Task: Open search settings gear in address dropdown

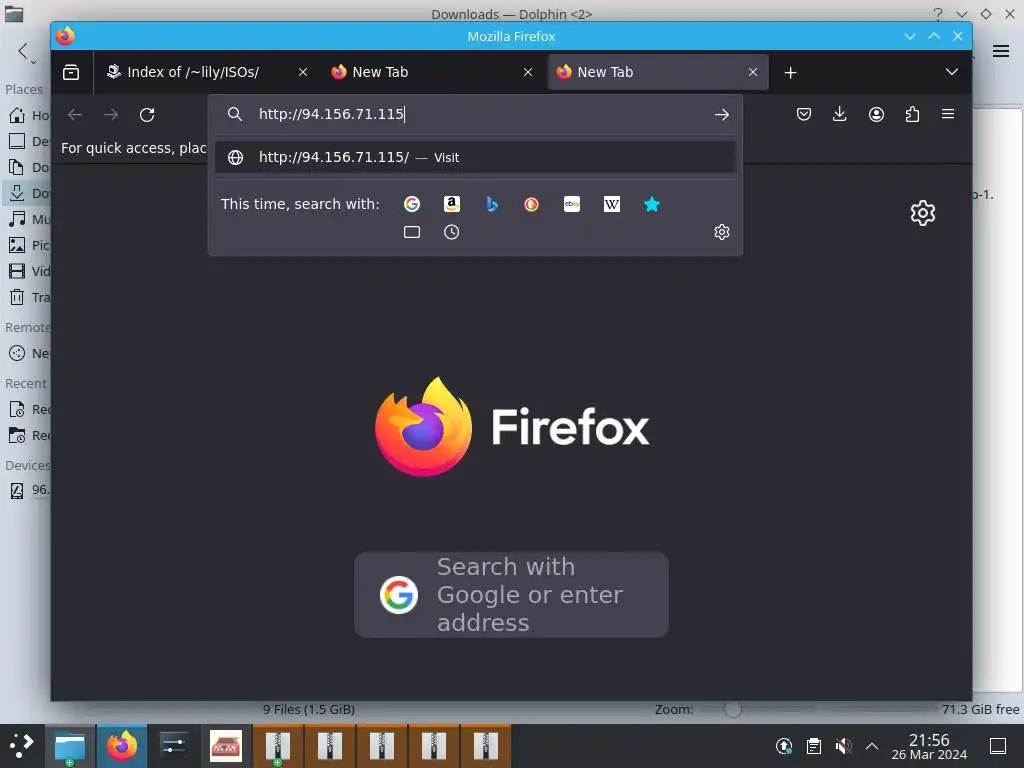Action: tap(722, 232)
